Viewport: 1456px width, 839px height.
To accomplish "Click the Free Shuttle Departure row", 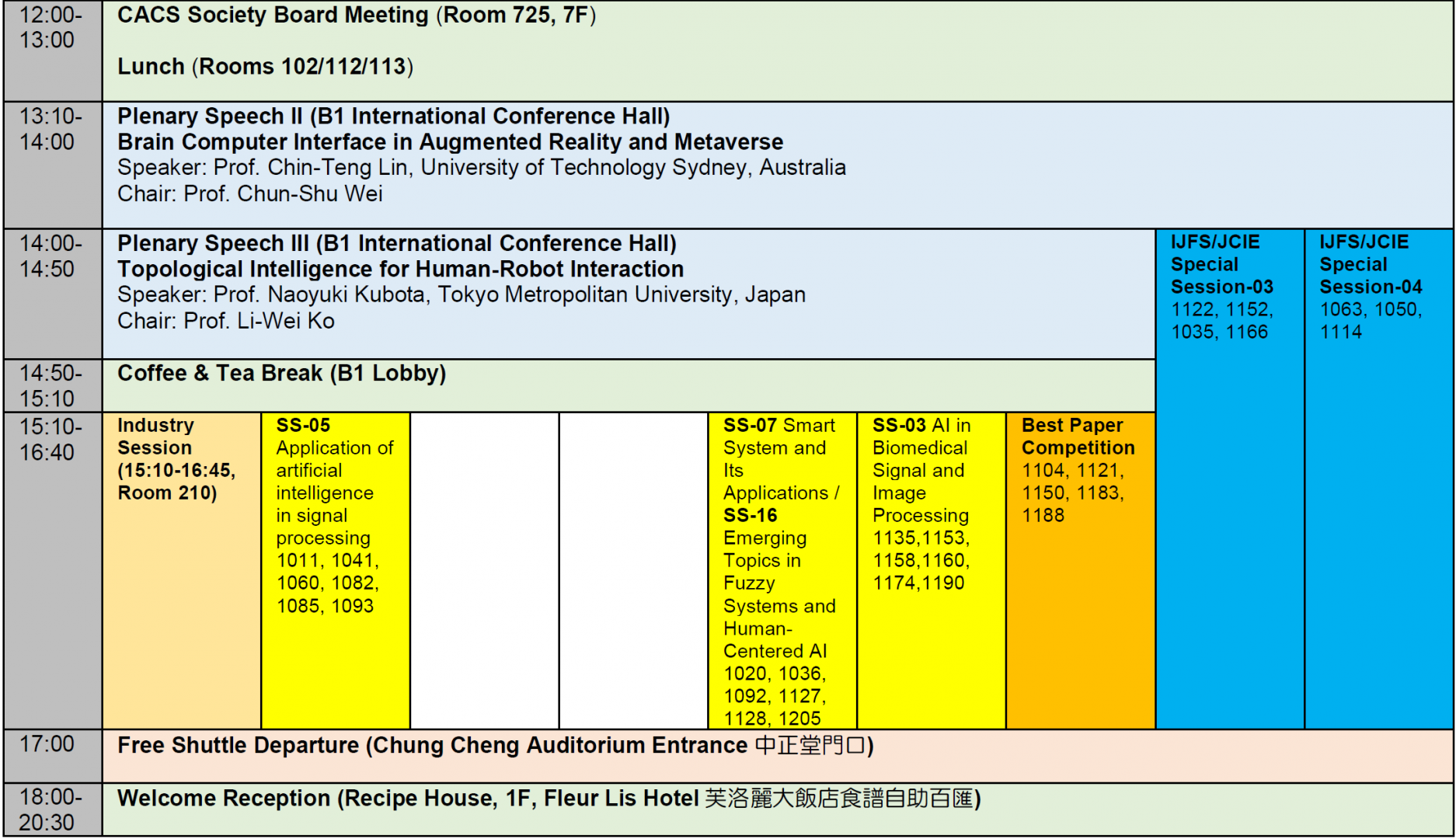I will 495,746.
